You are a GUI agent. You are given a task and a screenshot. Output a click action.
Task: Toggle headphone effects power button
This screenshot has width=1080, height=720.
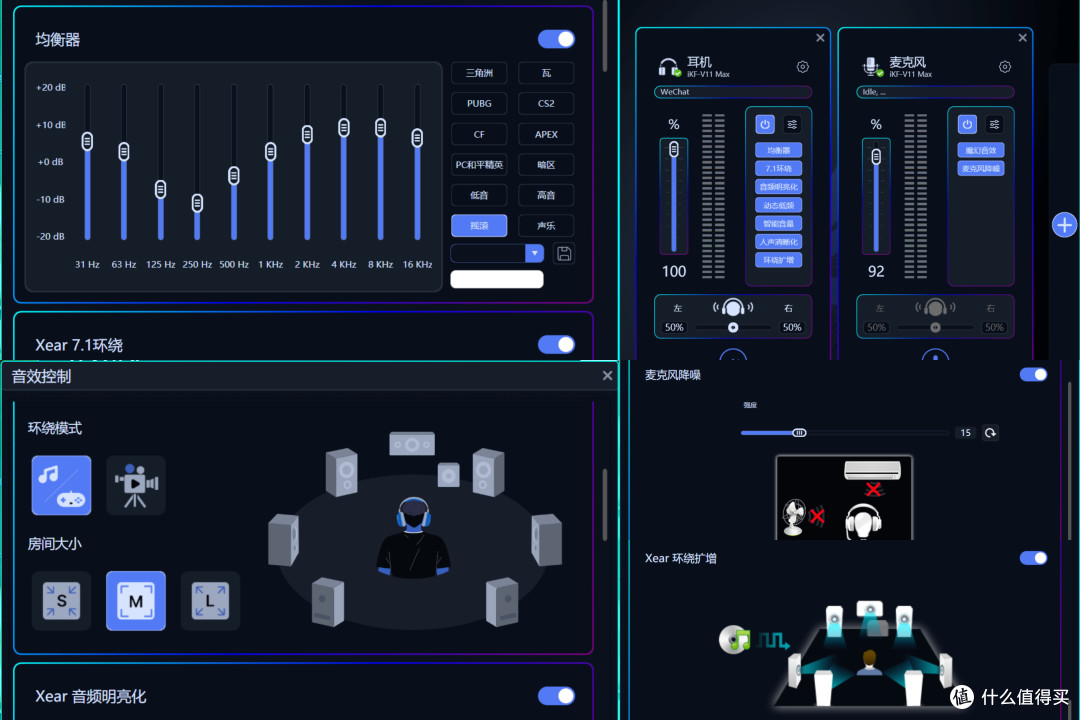(765, 124)
